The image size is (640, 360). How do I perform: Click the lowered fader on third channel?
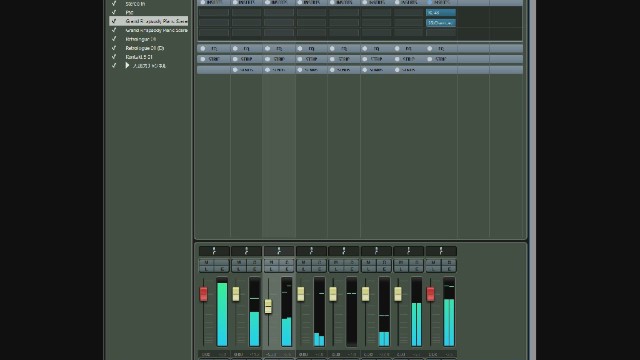(x=268, y=306)
